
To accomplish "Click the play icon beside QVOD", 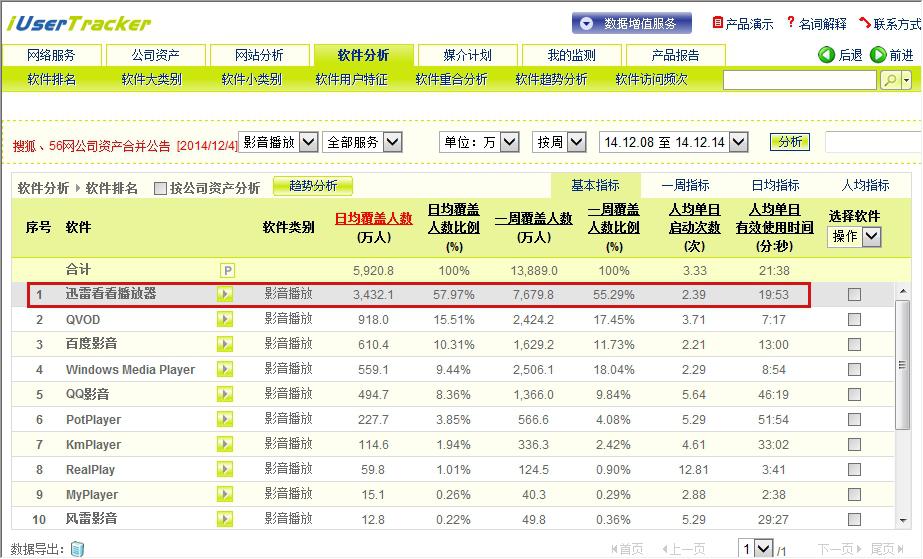I will click(x=225, y=319).
